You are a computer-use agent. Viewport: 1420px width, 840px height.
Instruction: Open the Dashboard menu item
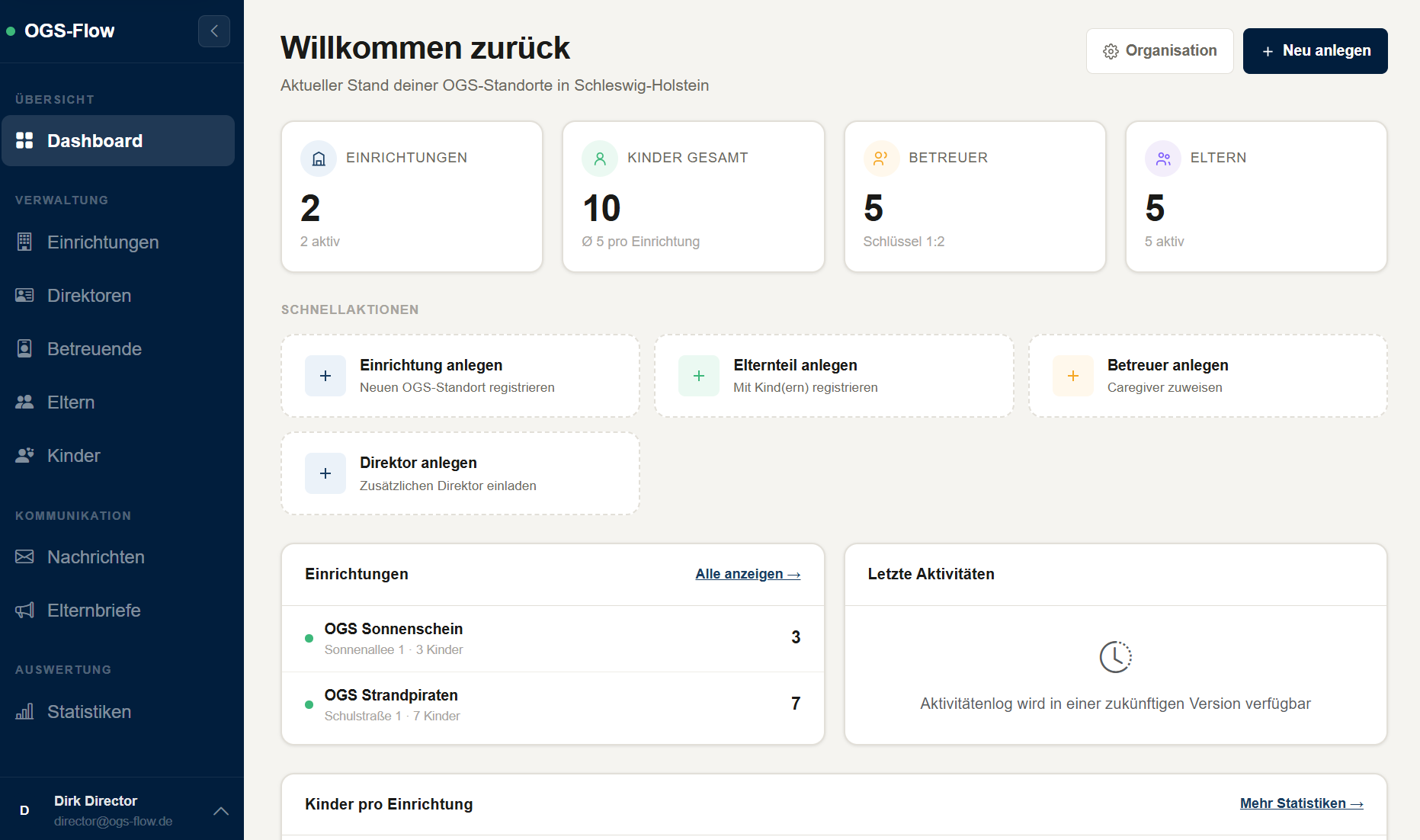pyautogui.click(x=118, y=140)
